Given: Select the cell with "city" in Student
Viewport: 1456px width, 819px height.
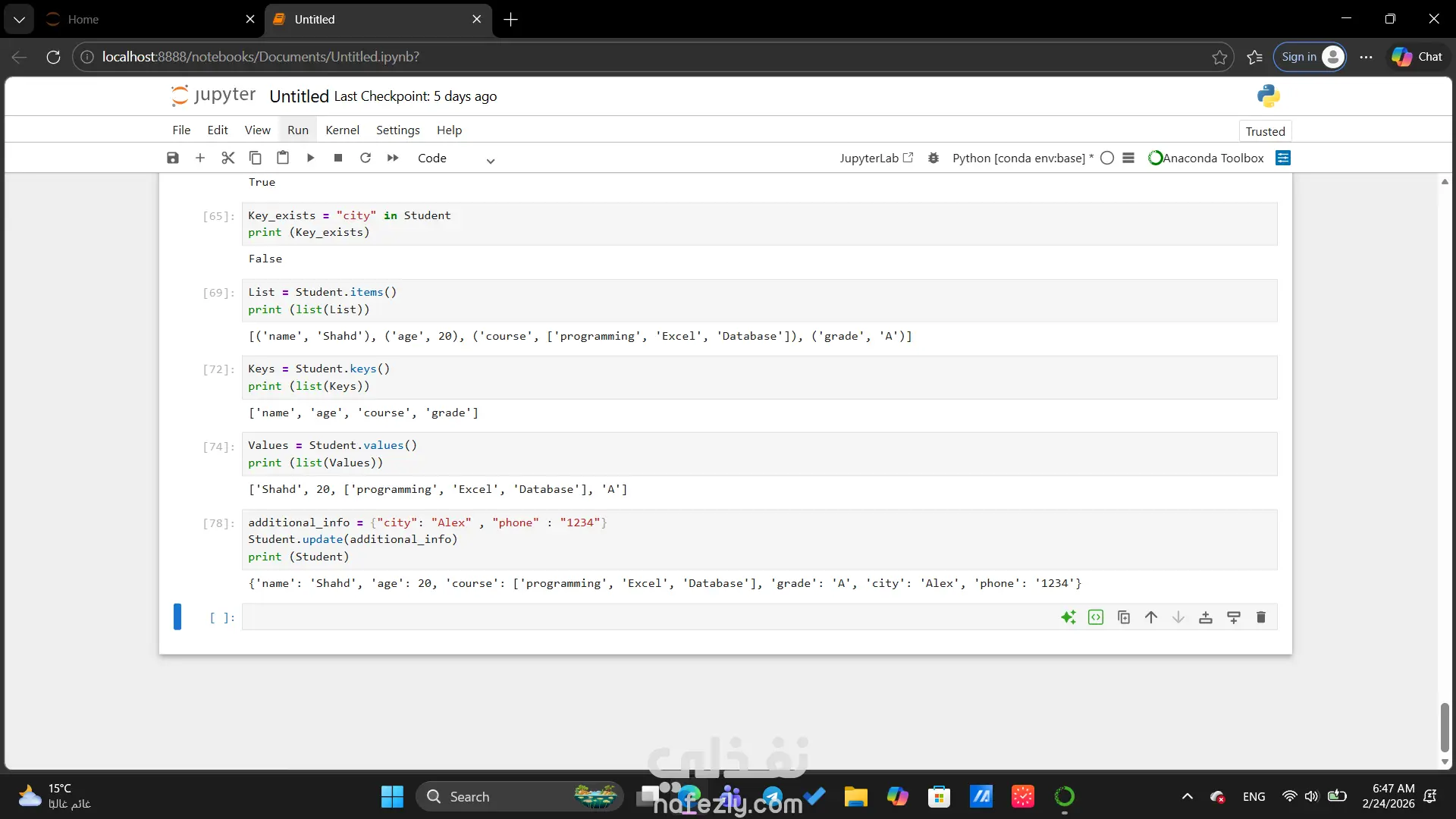Looking at the screenshot, I should pyautogui.click(x=759, y=224).
